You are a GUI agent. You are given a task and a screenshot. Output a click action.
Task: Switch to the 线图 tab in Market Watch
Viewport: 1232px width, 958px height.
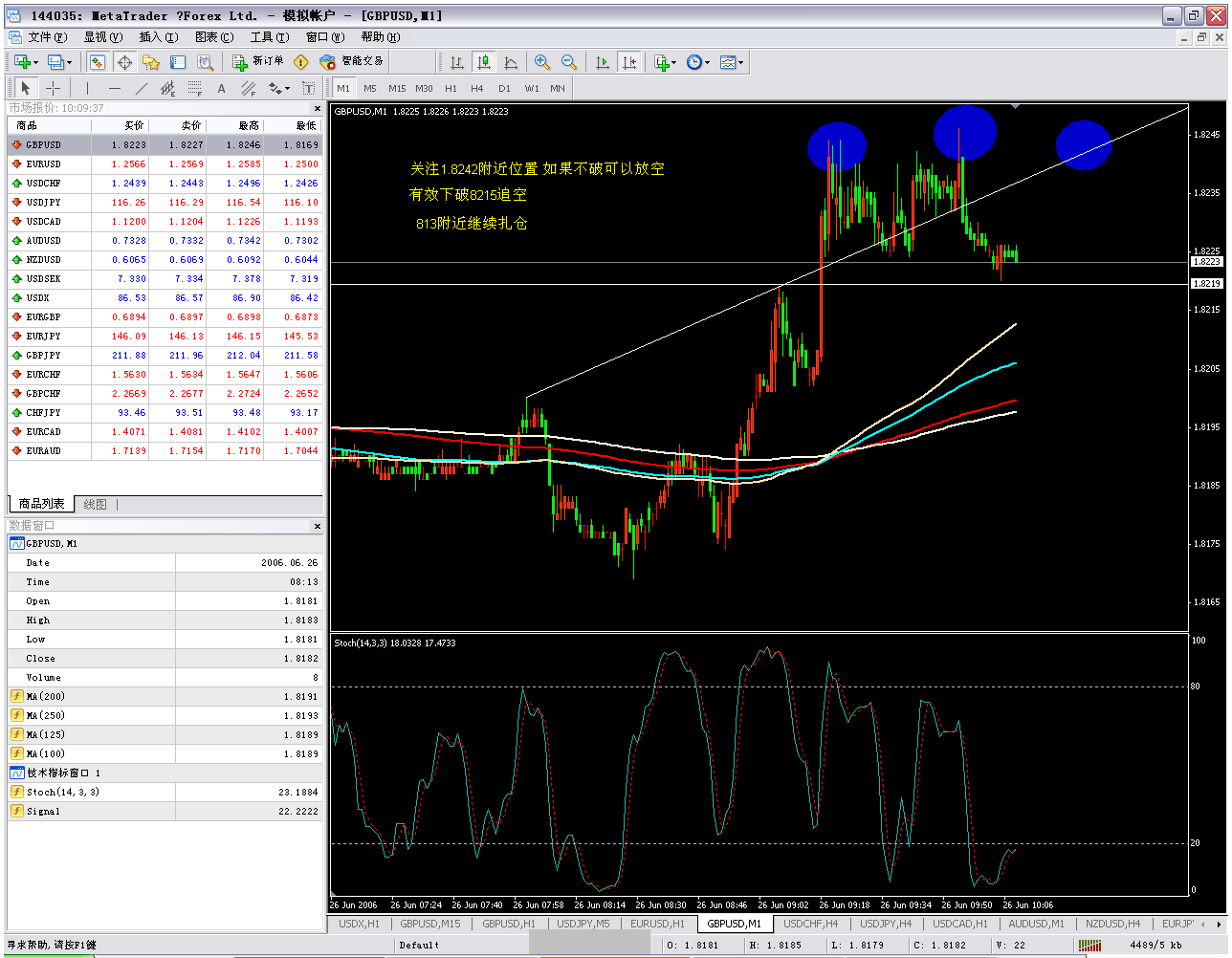(x=96, y=504)
